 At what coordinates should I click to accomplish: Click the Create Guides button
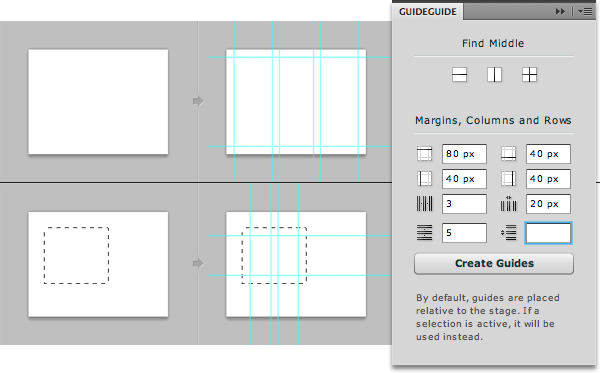(494, 264)
